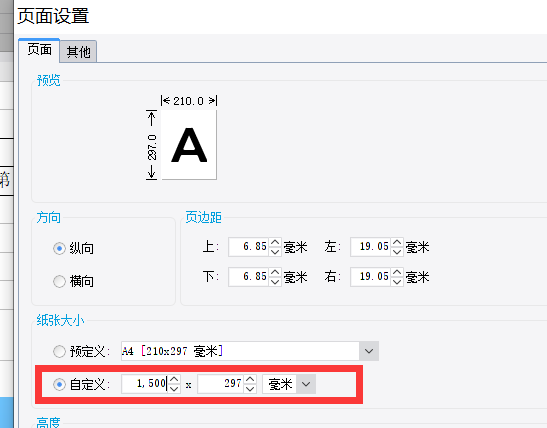Viewport: 547px width, 428px height.
Task: Decrease the bottom margin with down arrow
Action: click(x=275, y=282)
